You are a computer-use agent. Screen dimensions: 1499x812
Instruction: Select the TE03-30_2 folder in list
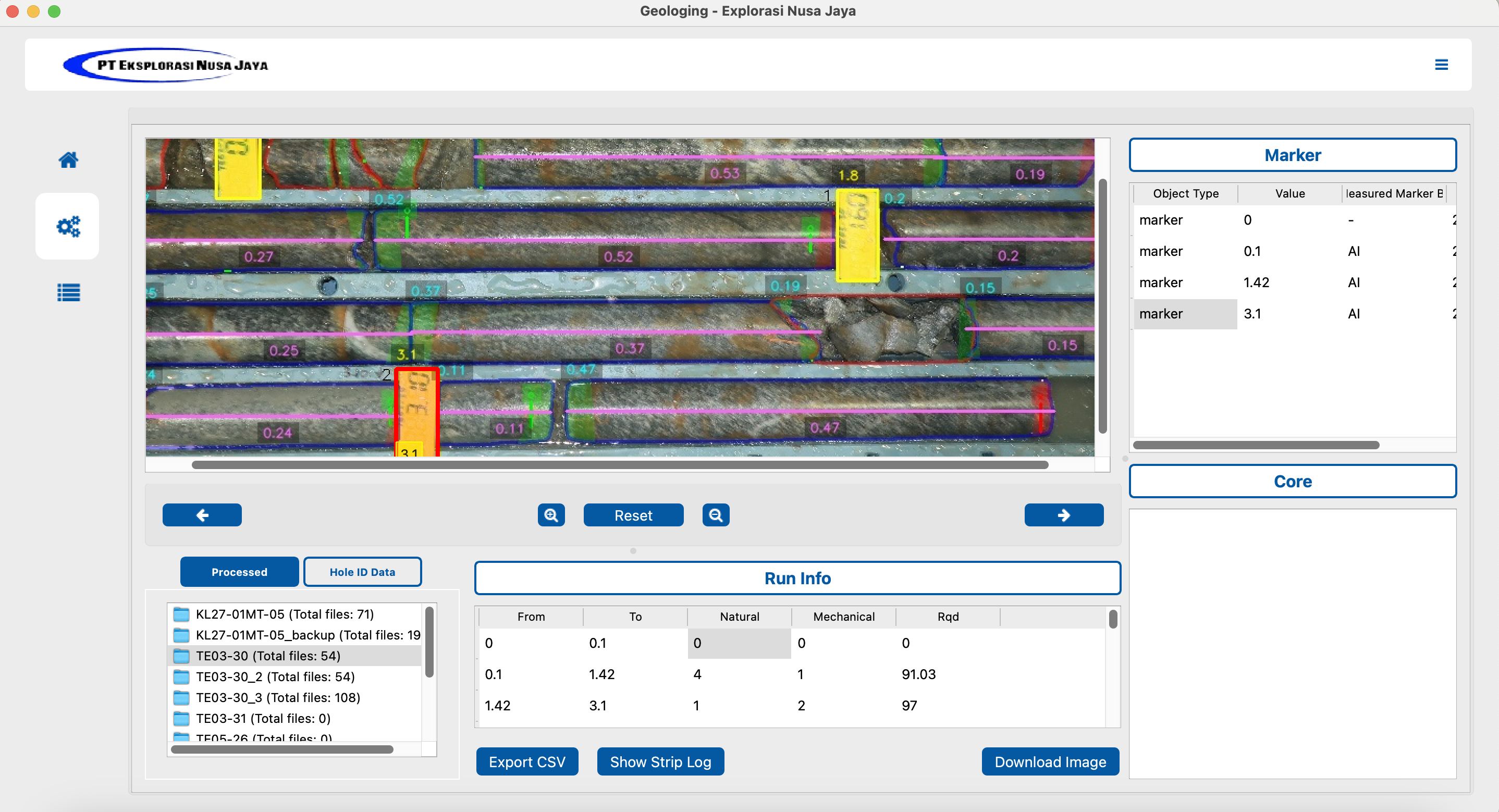coord(275,676)
